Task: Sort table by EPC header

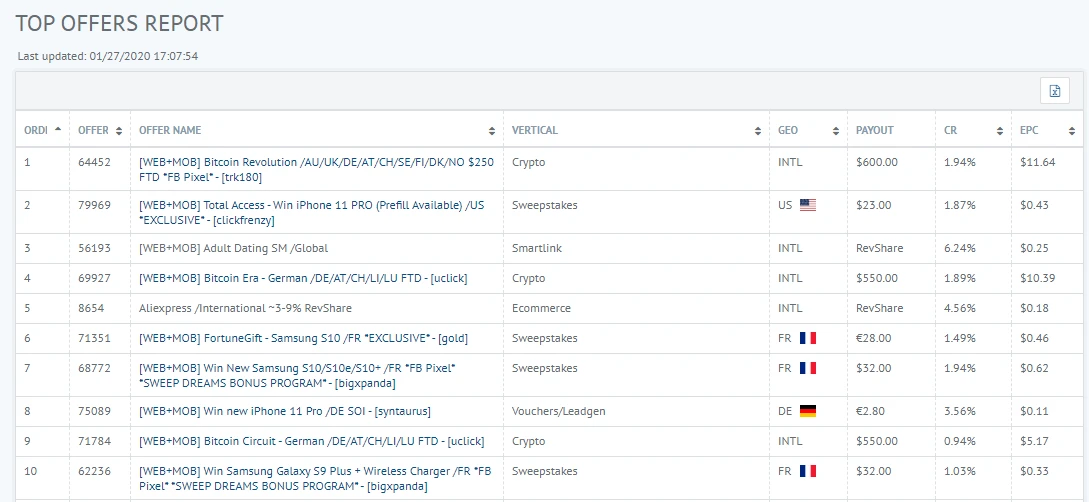Action: coord(1047,130)
